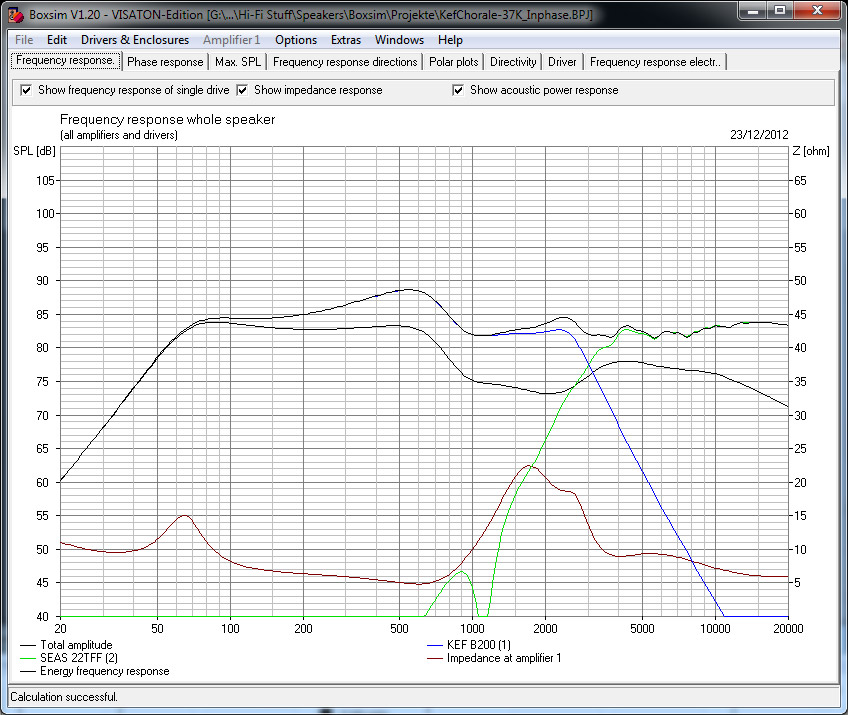Minimize the Boxsim window
848x715 pixels.
click(x=754, y=10)
